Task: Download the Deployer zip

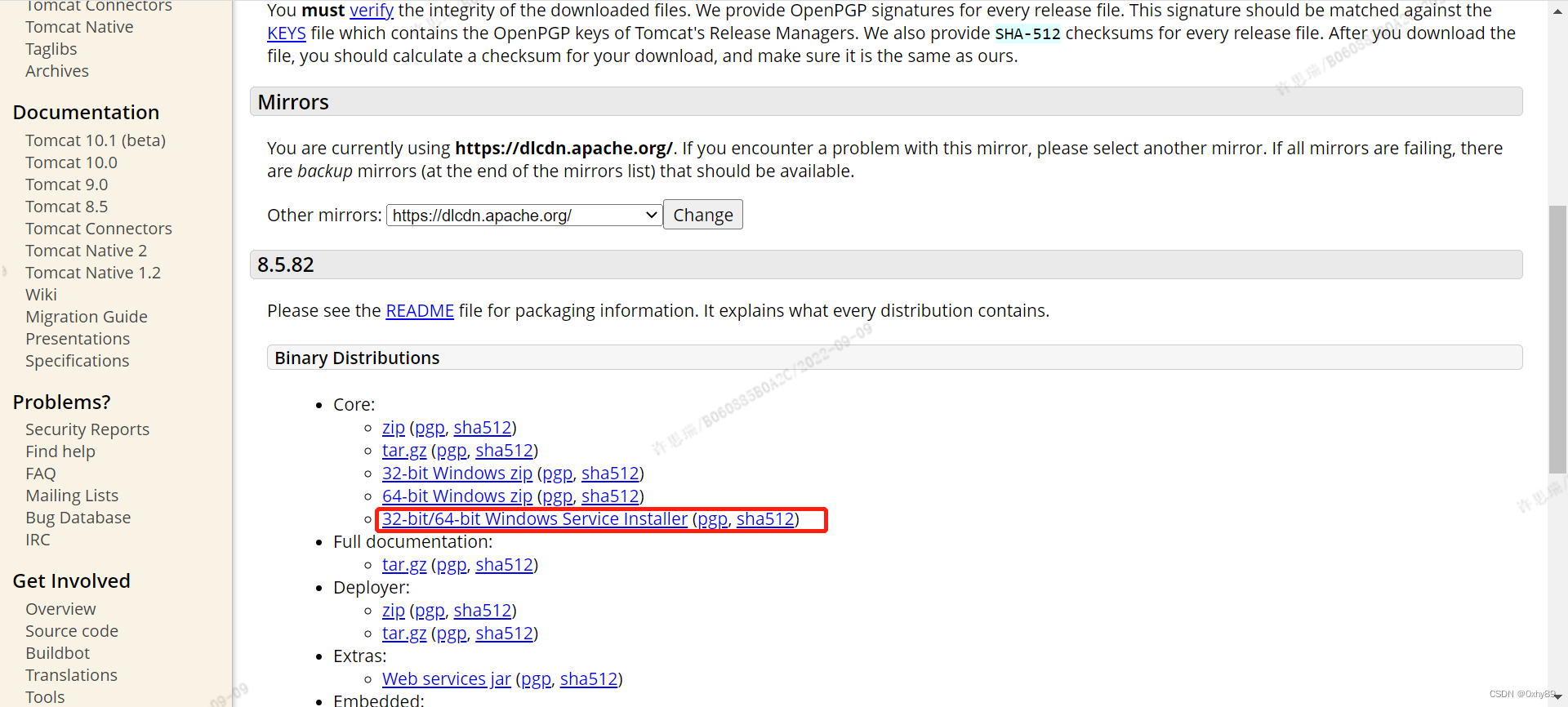Action: pyautogui.click(x=394, y=611)
